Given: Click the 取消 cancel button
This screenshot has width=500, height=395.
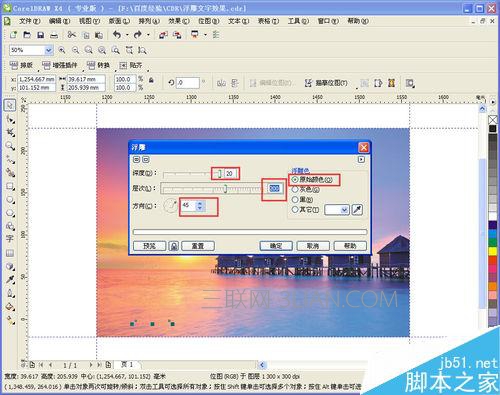Looking at the screenshot, I should pyautogui.click(x=313, y=246).
